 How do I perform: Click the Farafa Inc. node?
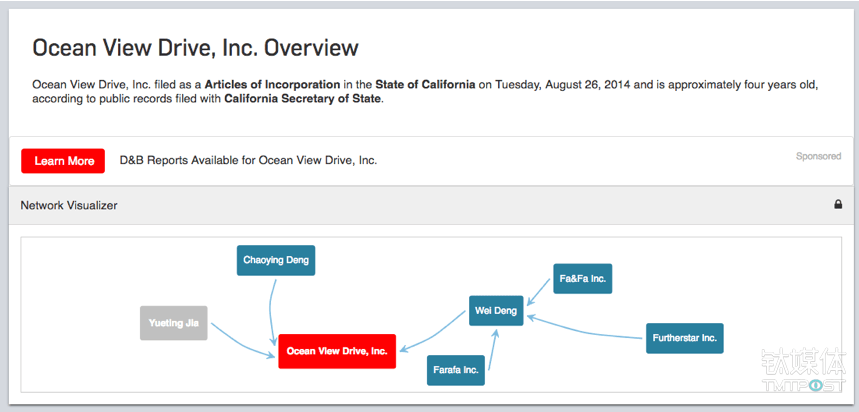[x=456, y=370]
